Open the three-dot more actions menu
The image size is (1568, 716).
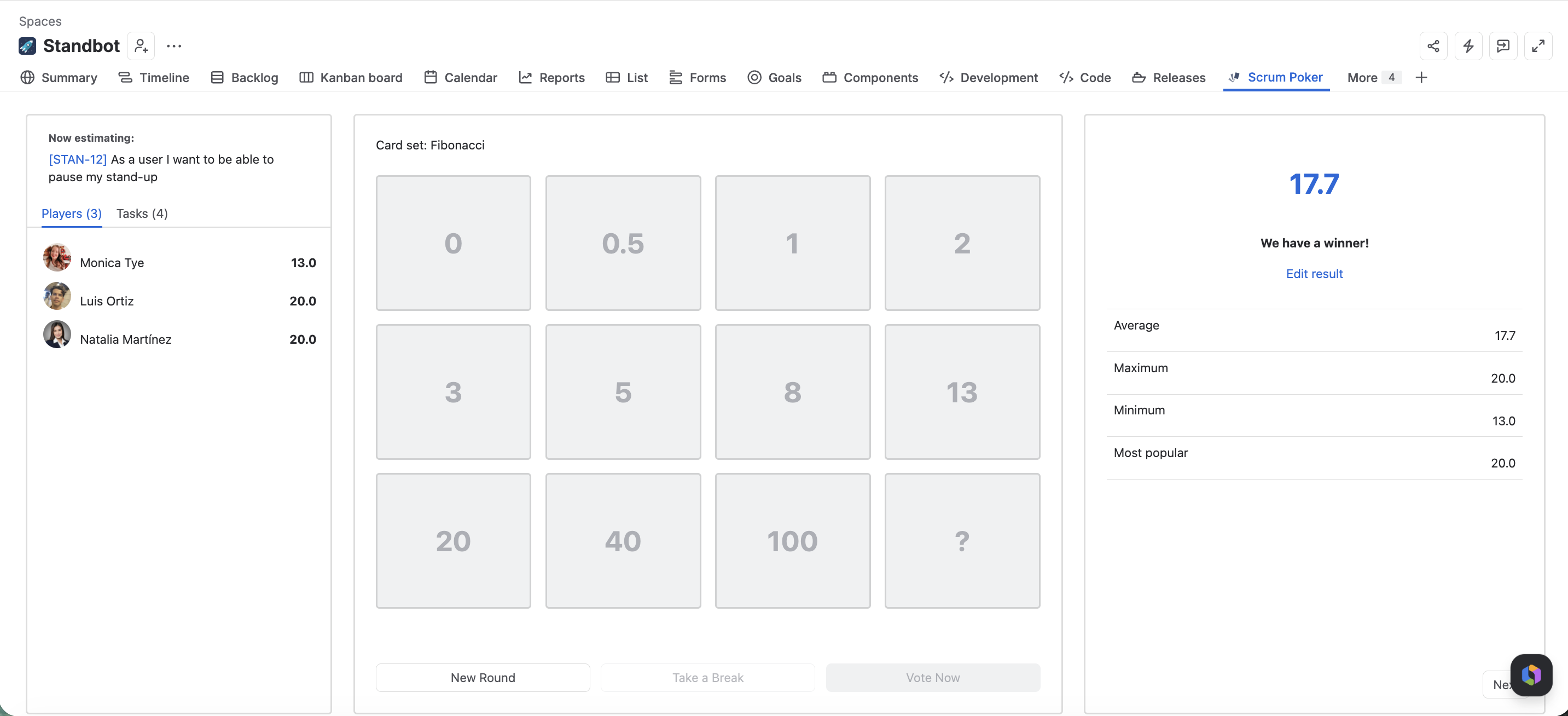point(174,45)
